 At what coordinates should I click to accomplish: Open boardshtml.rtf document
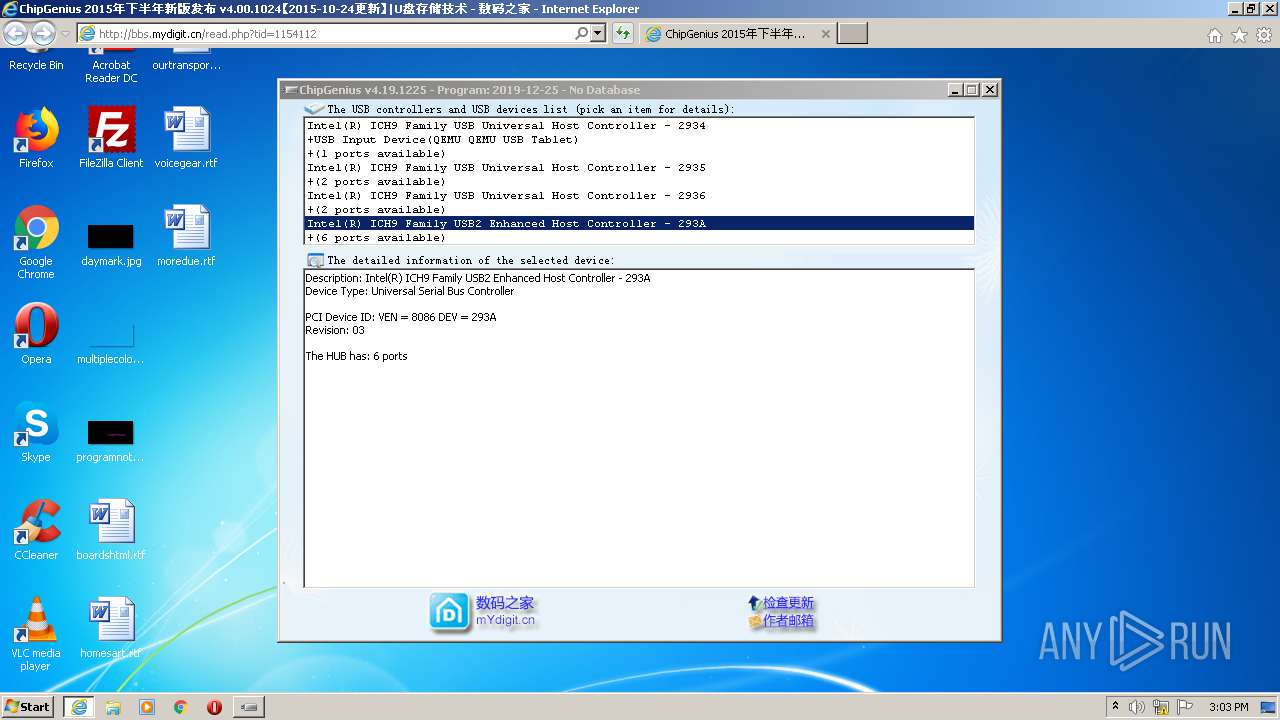tap(111, 530)
